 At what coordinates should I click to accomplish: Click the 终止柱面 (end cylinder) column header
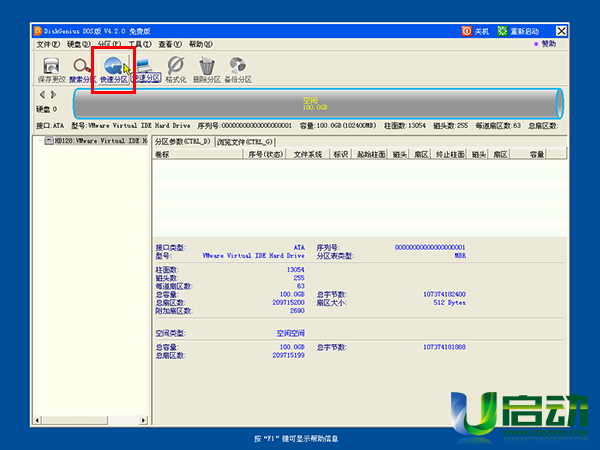[x=450, y=154]
